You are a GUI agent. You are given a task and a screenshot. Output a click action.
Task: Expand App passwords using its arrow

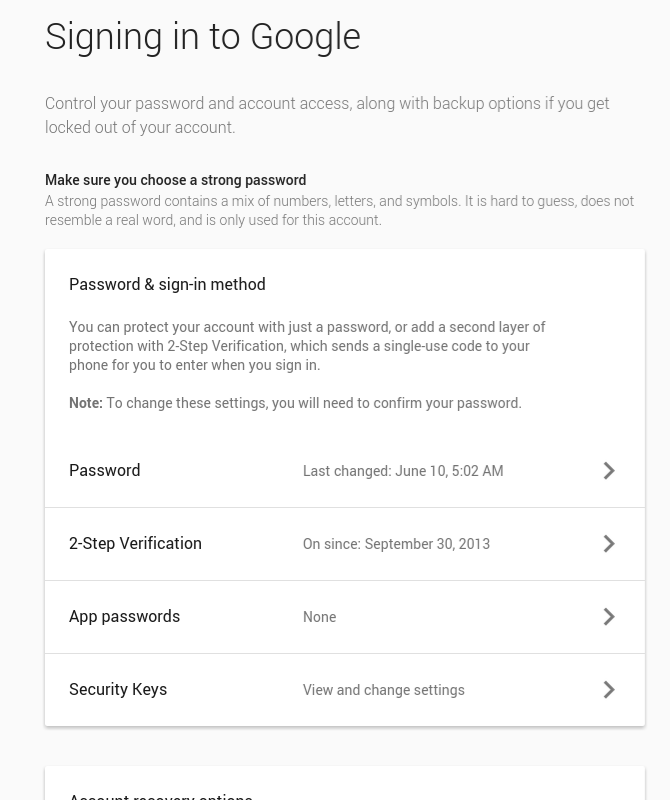pos(609,617)
